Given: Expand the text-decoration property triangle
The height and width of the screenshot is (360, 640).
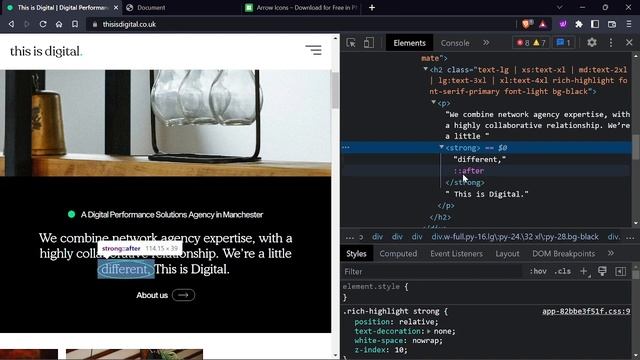Looking at the screenshot, I should 429,331.
